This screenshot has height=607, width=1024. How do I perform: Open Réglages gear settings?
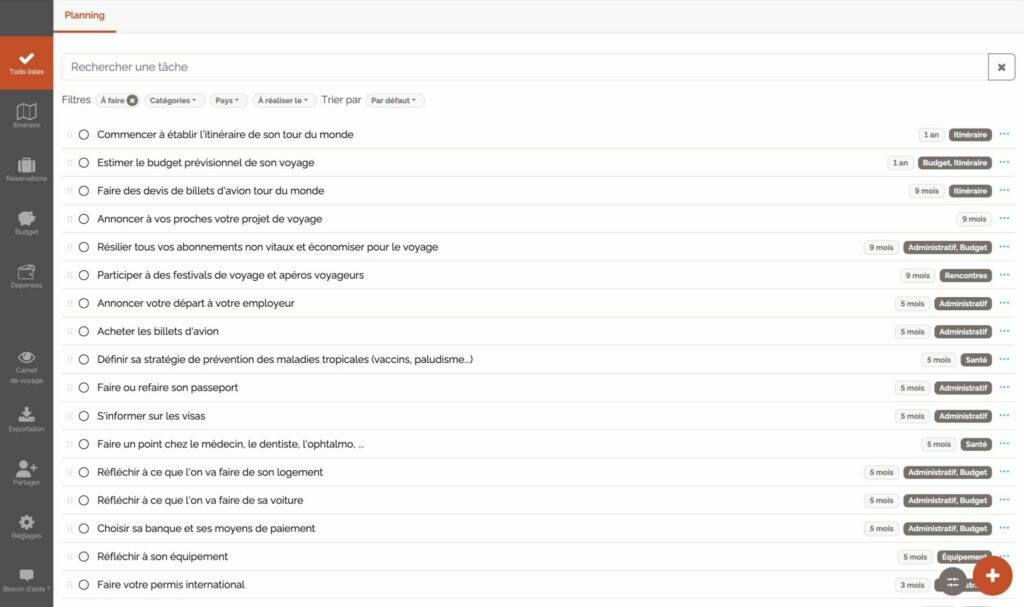click(x=27, y=526)
